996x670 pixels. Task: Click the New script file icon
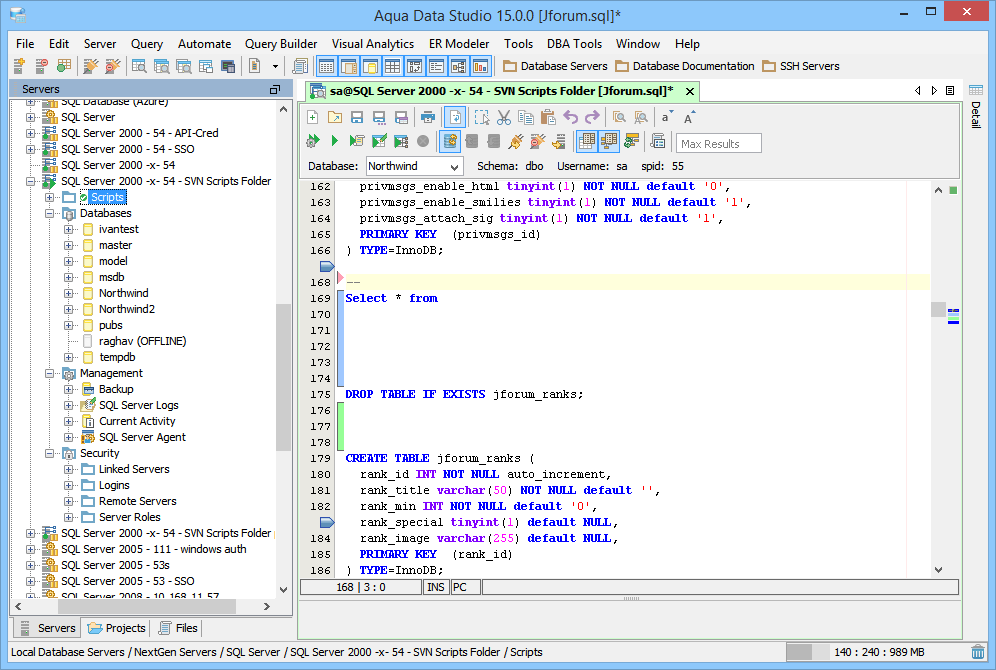point(313,117)
